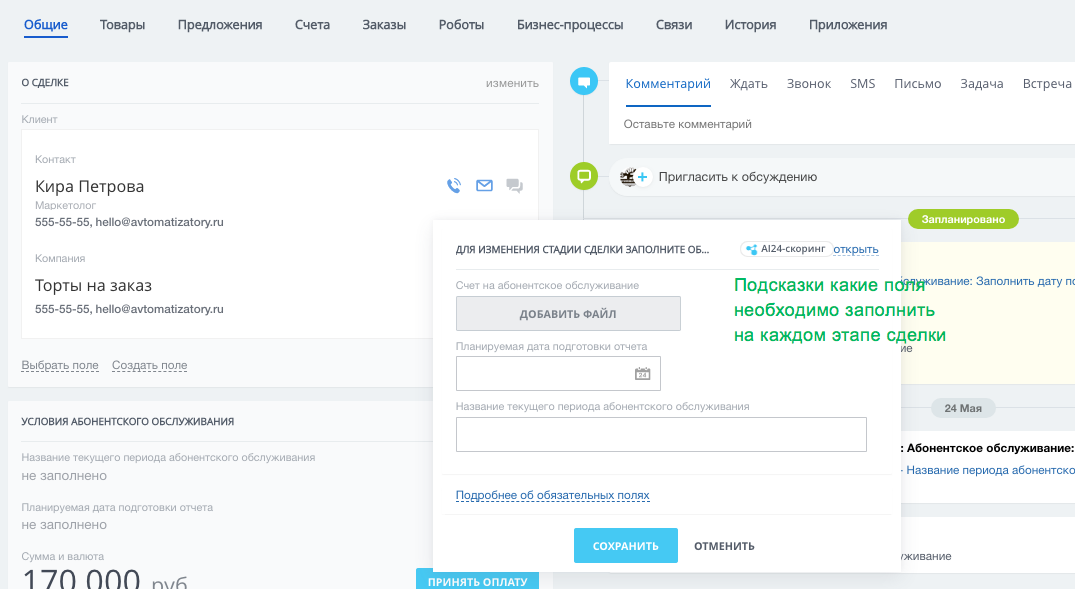Click the Название периода абонентского link
Screen dimensions: 1075x589
[x=990, y=470]
